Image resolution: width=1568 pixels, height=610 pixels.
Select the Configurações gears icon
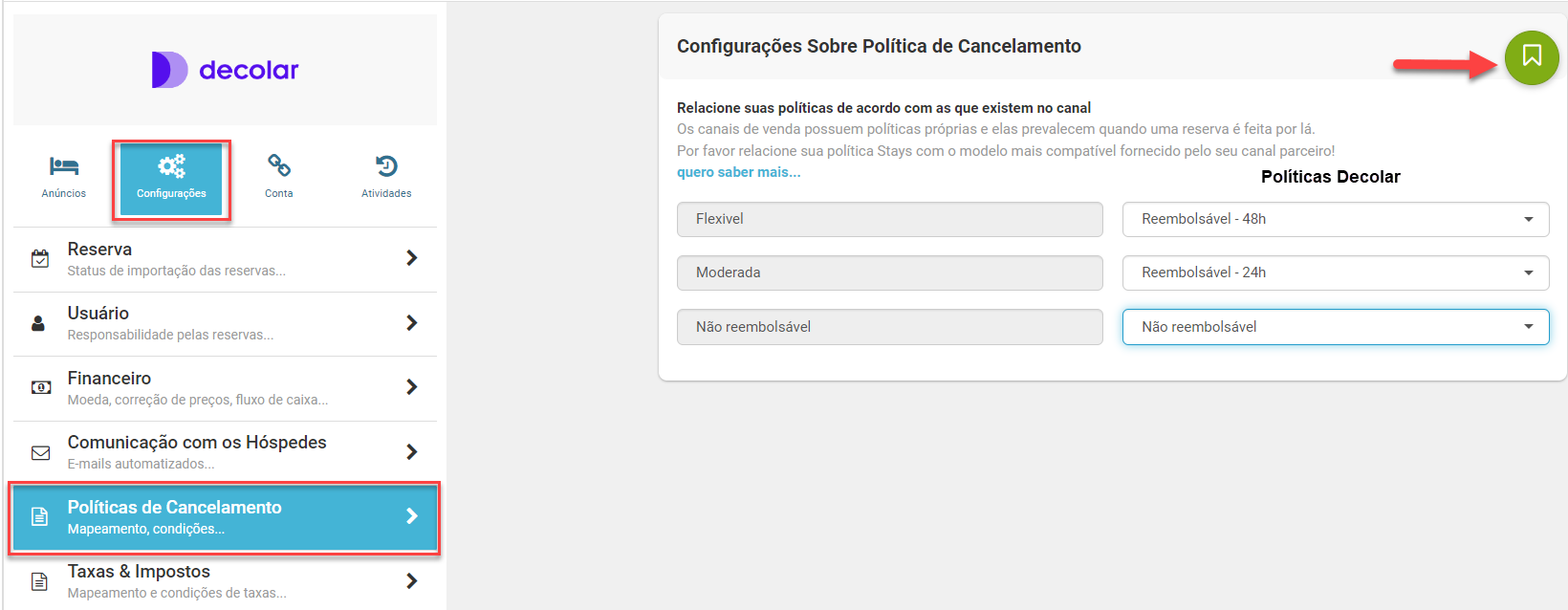[172, 167]
